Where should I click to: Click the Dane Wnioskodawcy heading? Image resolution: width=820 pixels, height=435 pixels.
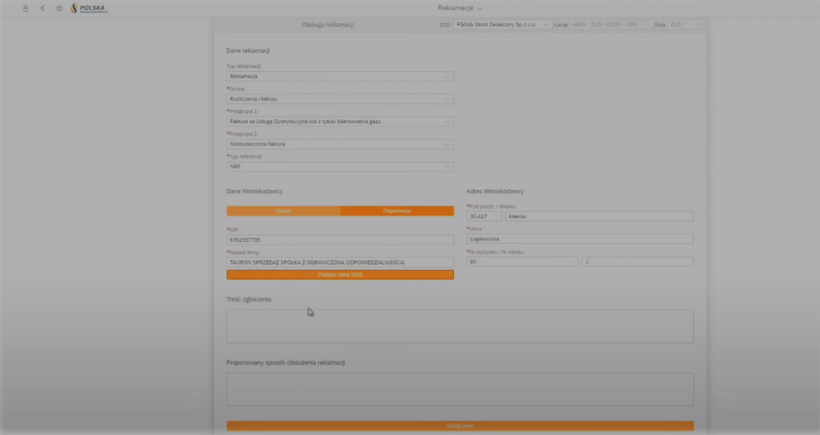point(254,191)
